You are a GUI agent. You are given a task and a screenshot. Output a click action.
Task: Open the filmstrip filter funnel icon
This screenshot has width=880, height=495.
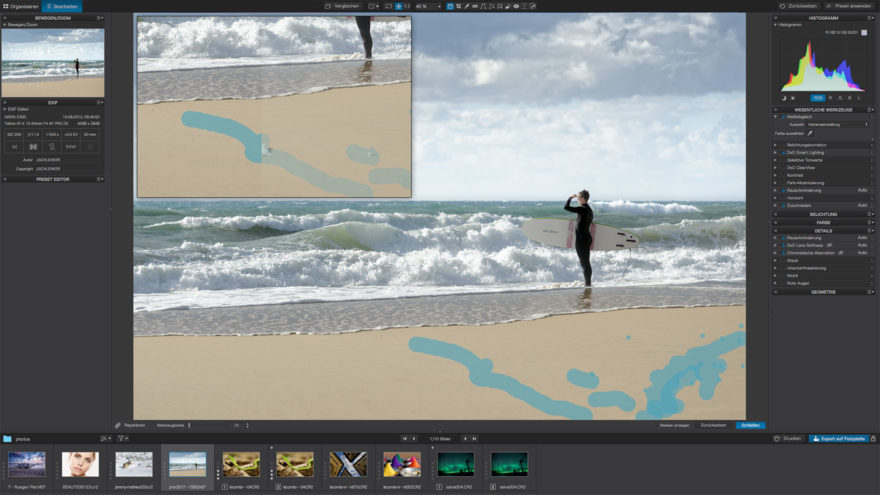pyautogui.click(x=122, y=438)
